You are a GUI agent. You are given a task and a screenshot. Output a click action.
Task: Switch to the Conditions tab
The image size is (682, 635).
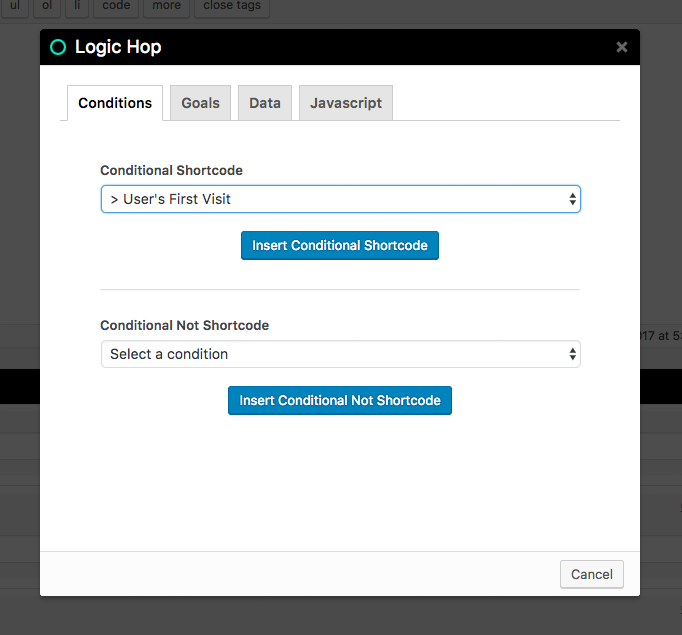(x=115, y=103)
